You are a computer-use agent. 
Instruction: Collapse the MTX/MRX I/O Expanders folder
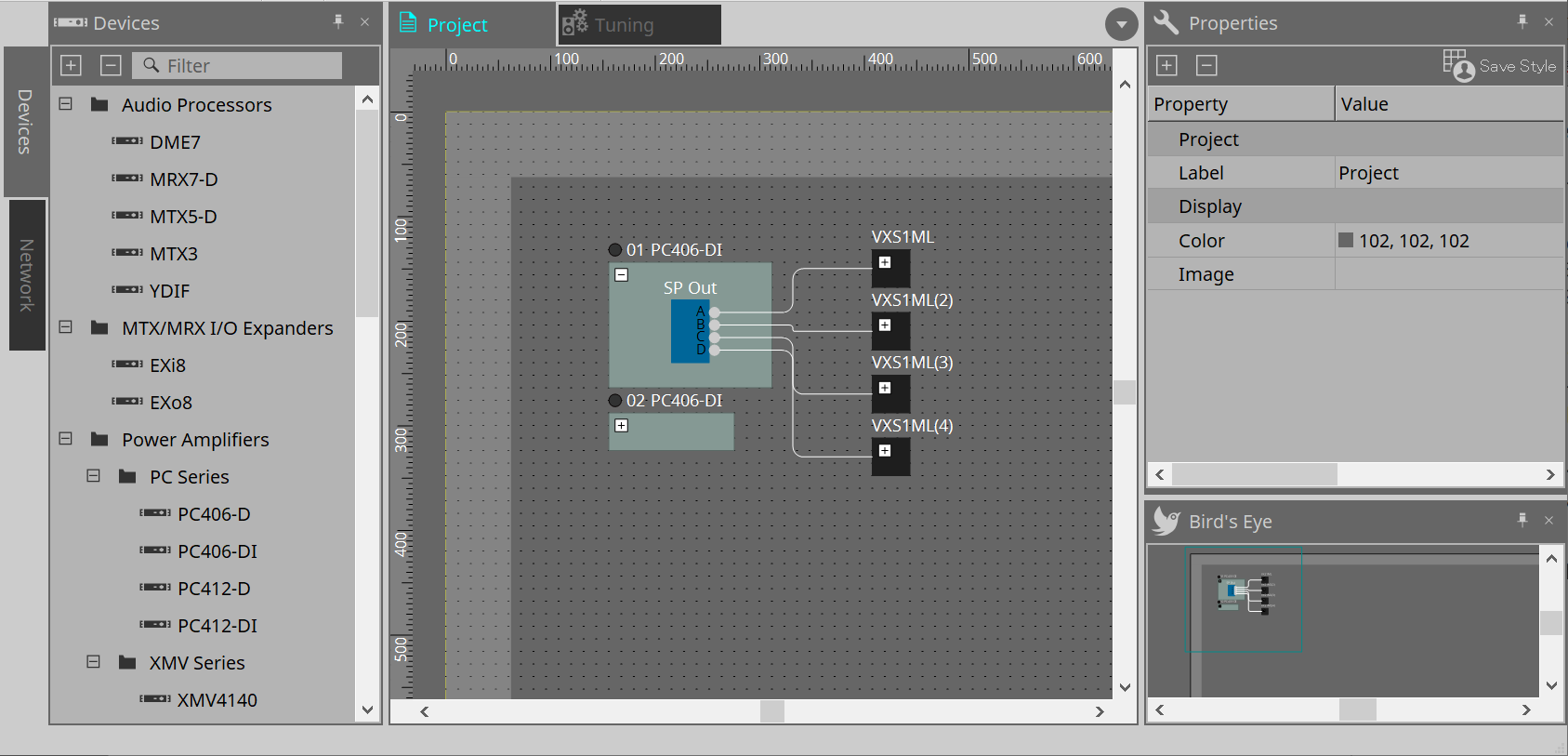pos(66,327)
